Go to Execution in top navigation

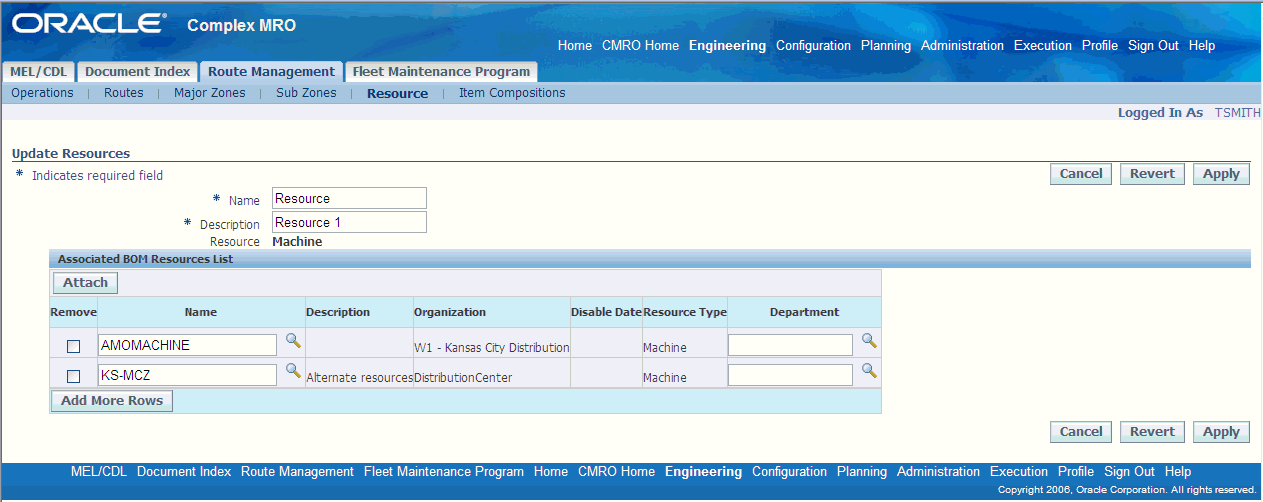click(1043, 46)
